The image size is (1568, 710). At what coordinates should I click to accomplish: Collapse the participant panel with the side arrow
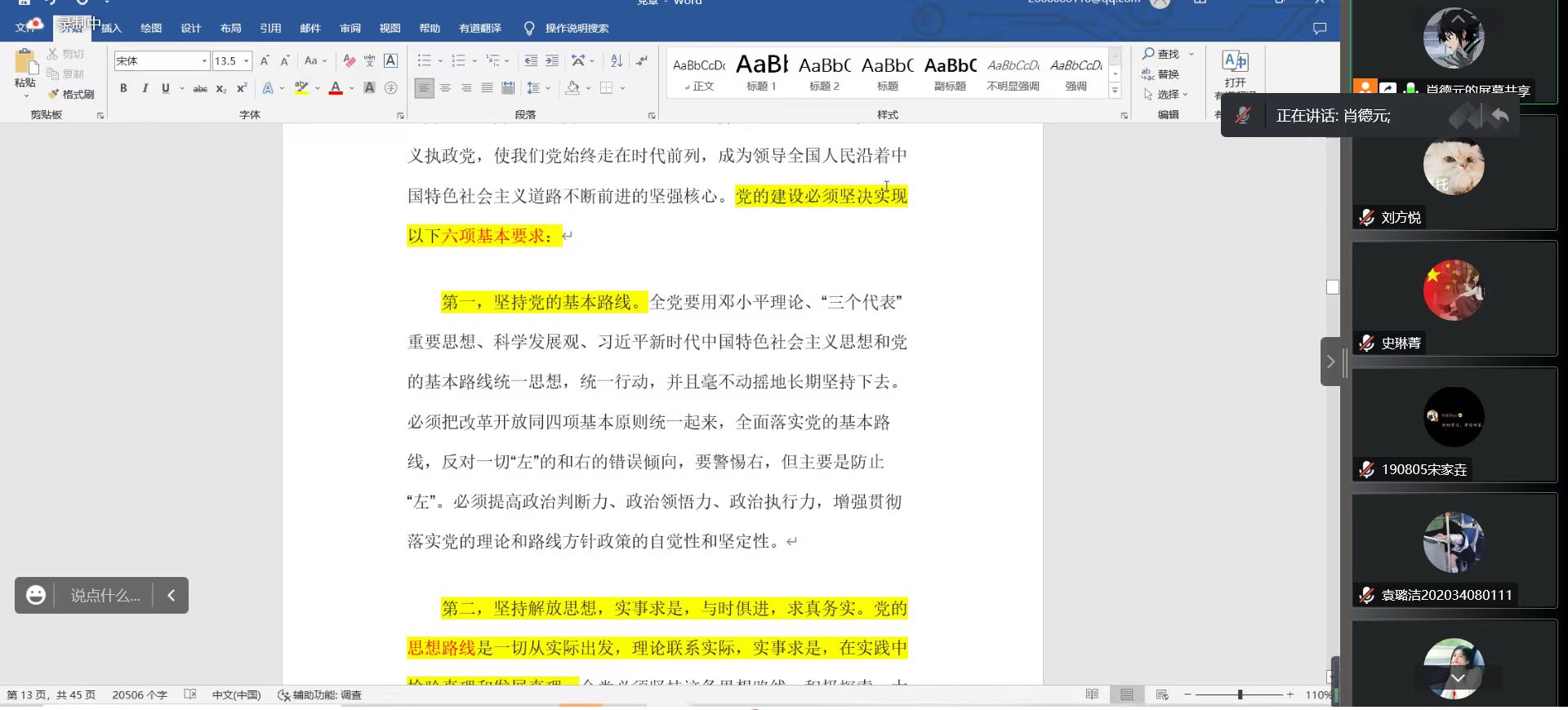pos(1330,362)
